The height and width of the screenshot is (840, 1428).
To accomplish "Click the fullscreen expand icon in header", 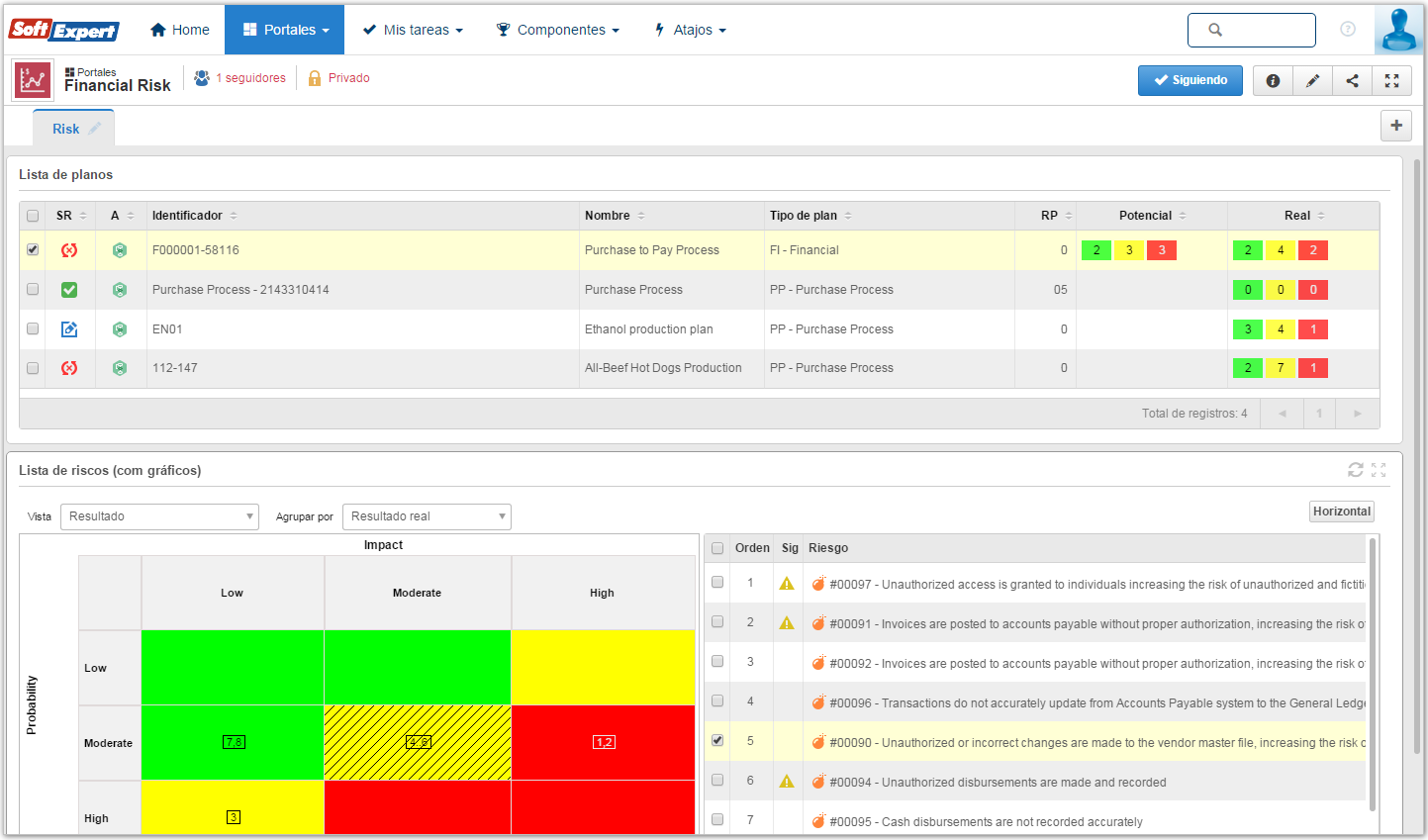I will pos(1391,81).
